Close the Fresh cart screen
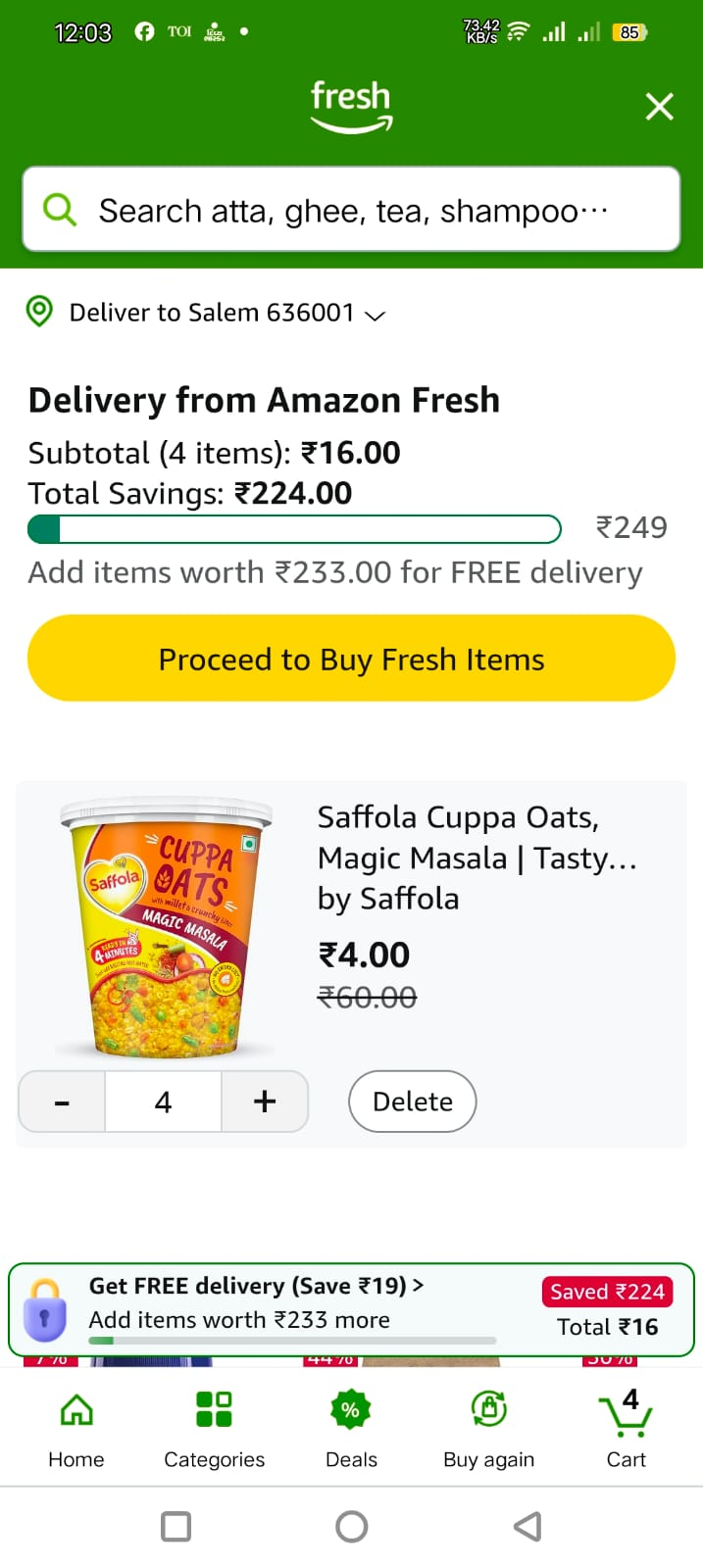 (x=659, y=106)
